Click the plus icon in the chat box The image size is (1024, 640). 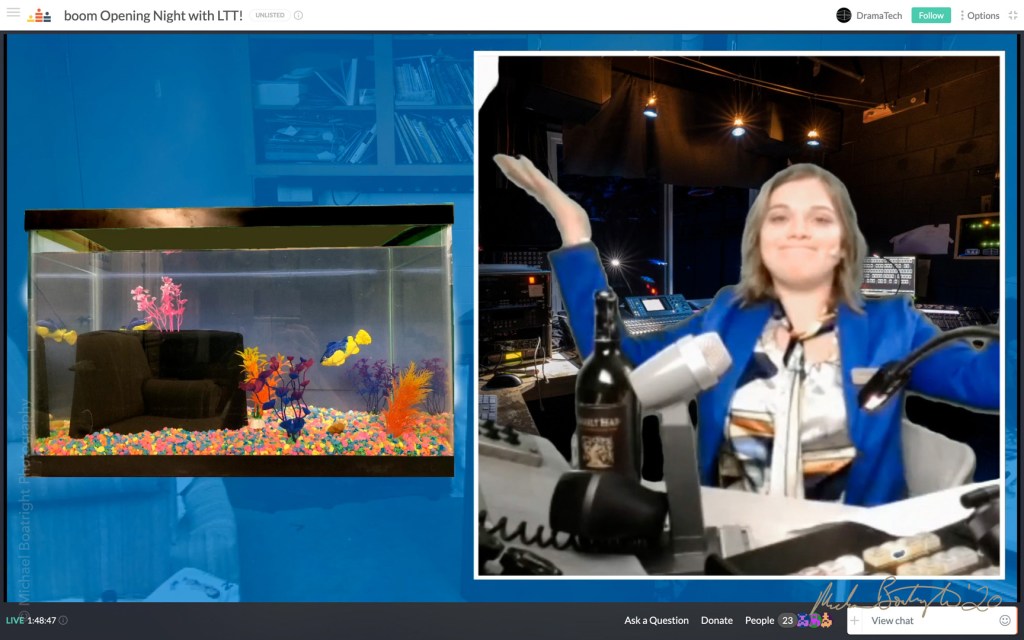[x=856, y=621]
